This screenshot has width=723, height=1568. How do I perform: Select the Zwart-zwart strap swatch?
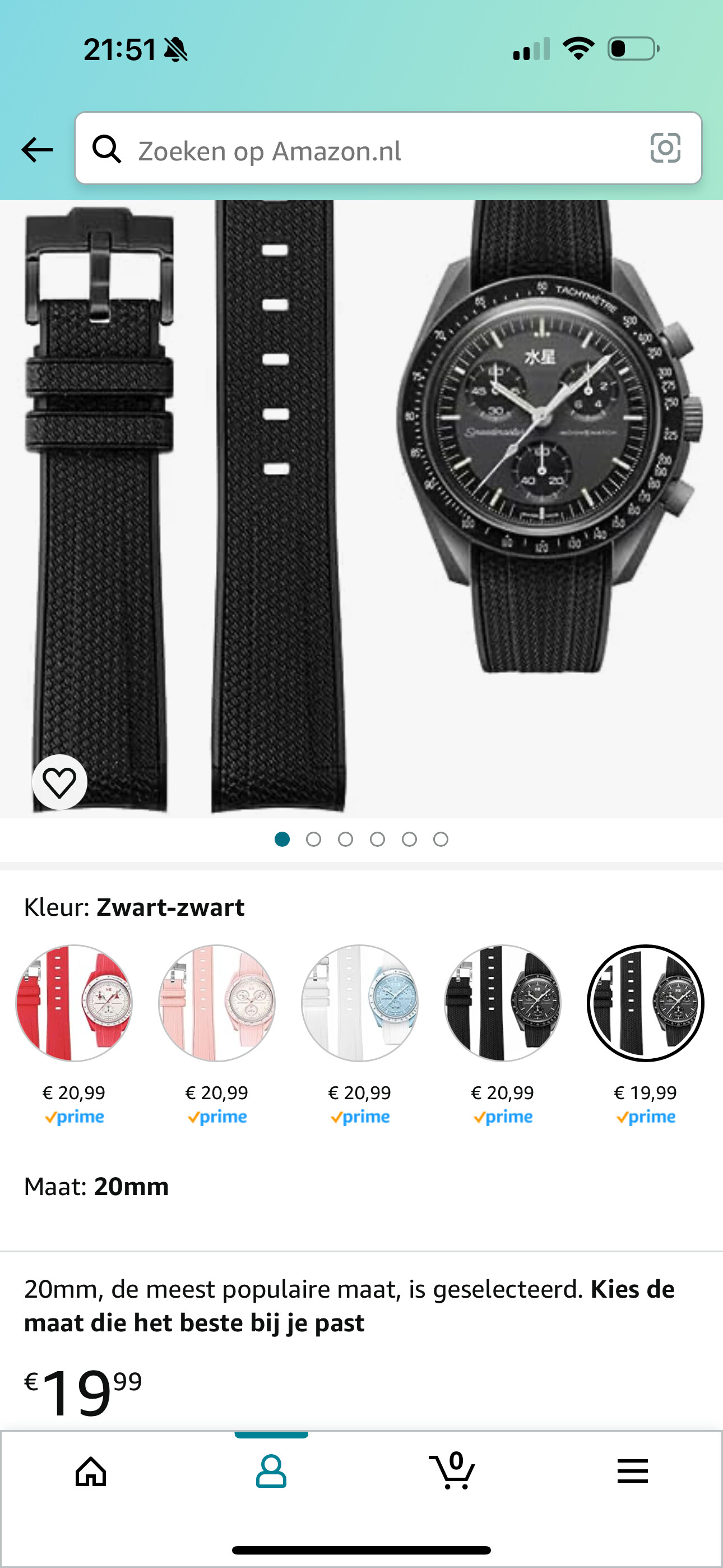click(x=646, y=1003)
